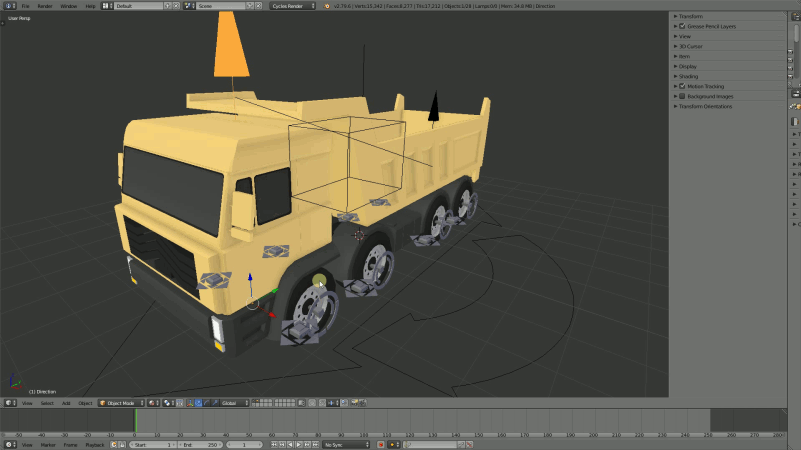The image size is (801, 450).
Task: Click the Default screen layout name field
Action: (x=138, y=6)
